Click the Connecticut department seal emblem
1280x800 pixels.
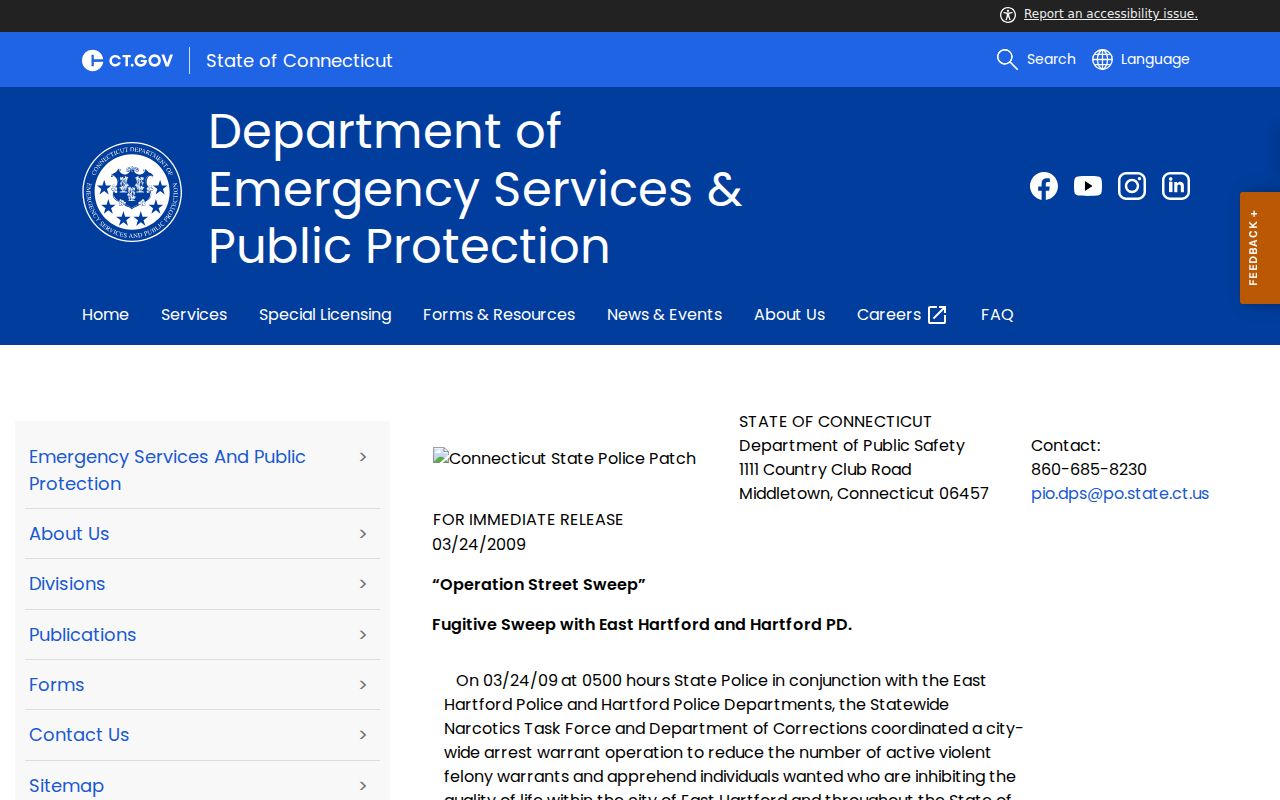[x=132, y=192]
